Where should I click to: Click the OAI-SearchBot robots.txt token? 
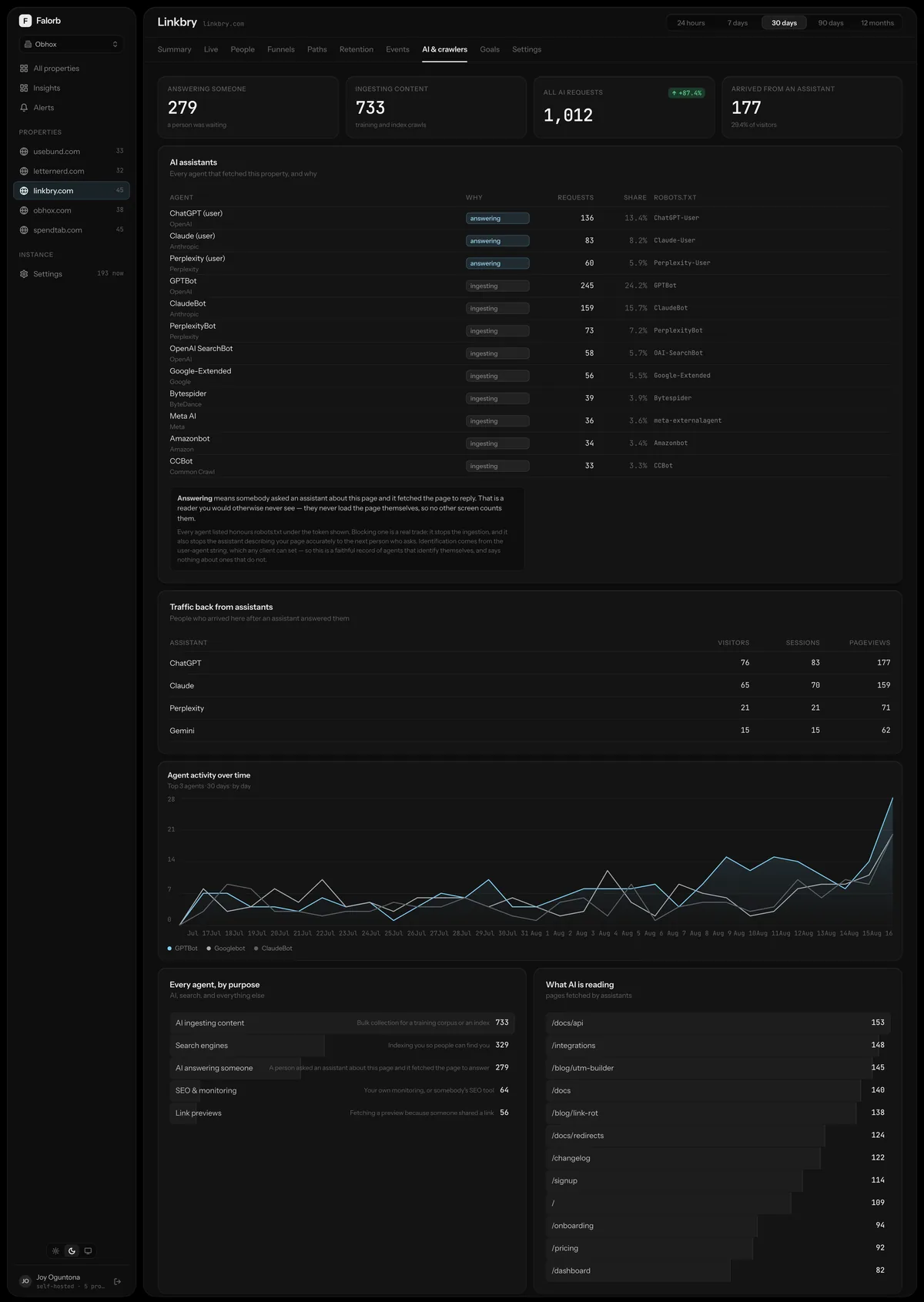678,353
